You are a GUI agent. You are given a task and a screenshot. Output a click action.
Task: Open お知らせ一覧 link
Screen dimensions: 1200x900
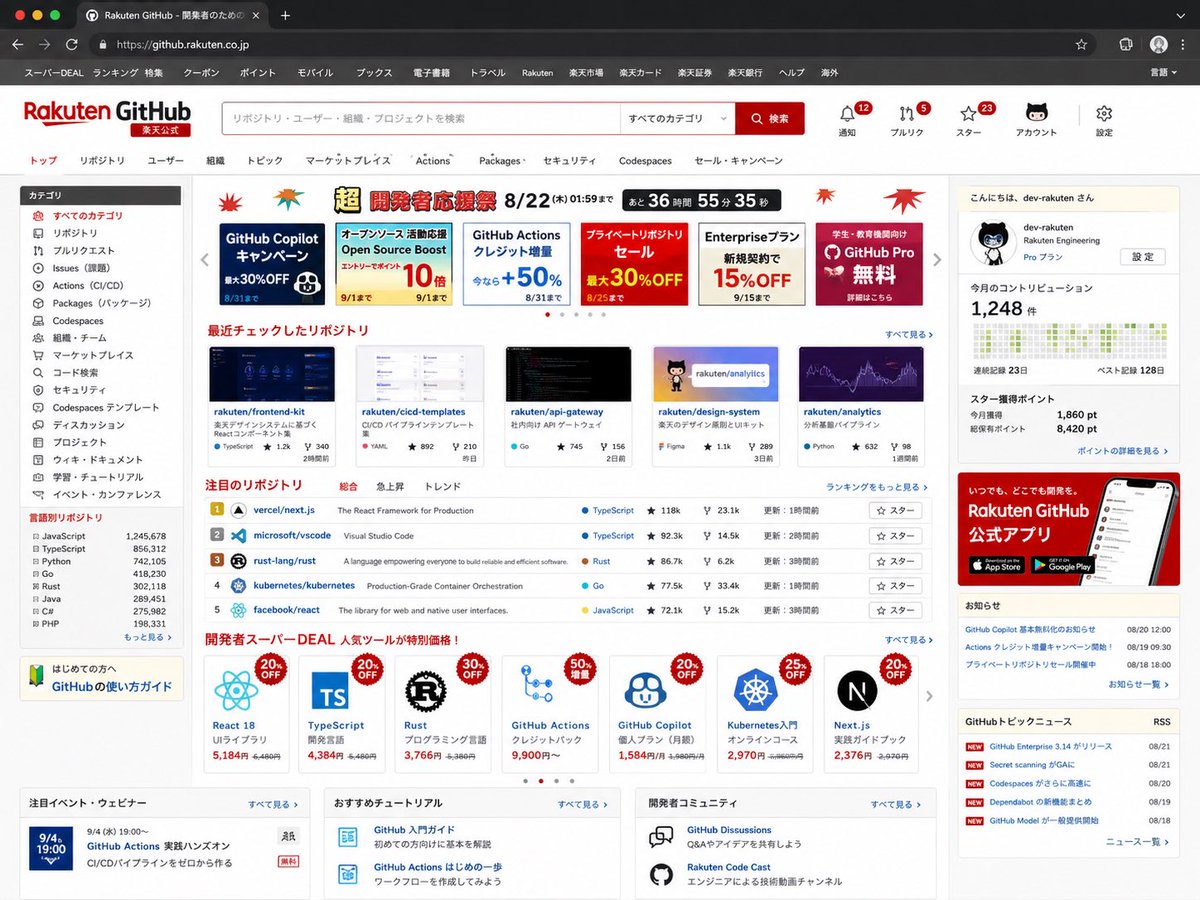click(1139, 684)
